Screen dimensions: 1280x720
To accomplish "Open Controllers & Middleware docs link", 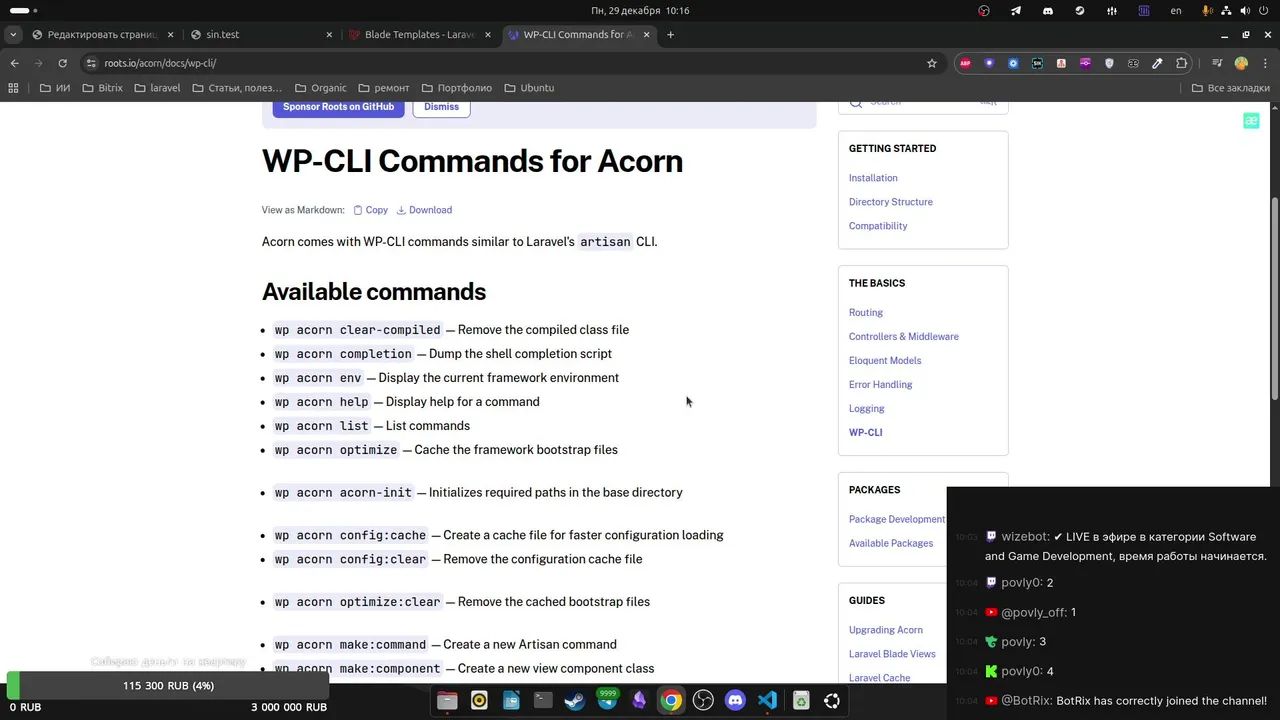I will (x=903, y=337).
